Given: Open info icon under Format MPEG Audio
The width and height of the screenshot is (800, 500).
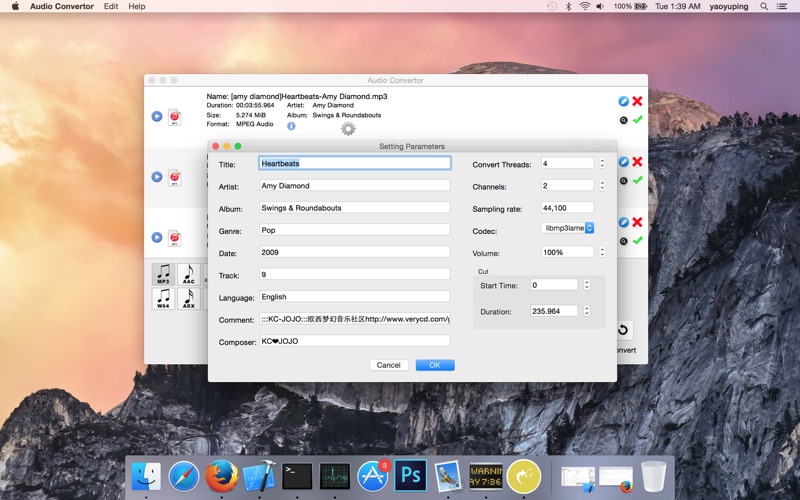Looking at the screenshot, I should pos(291,126).
